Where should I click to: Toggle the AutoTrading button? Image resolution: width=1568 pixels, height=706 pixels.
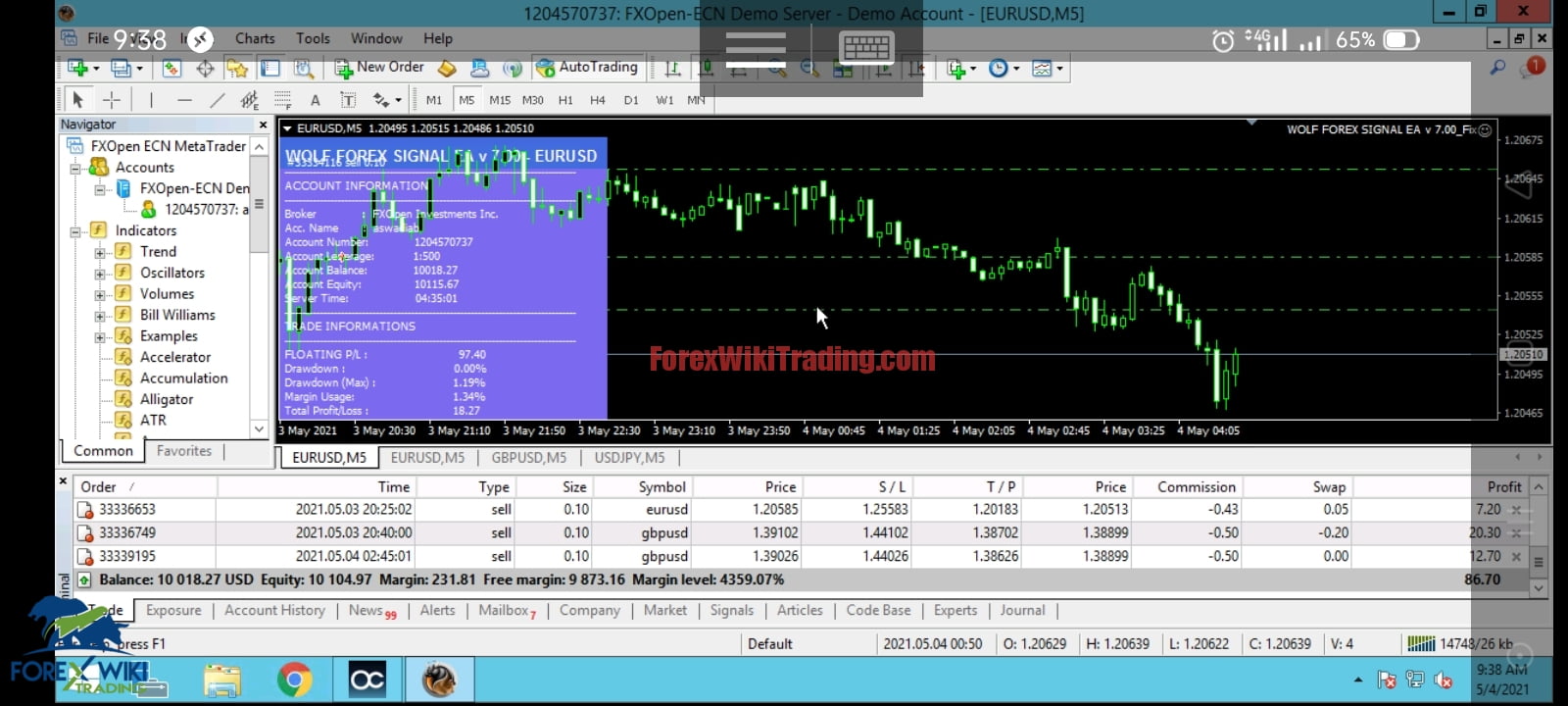pyautogui.click(x=587, y=68)
